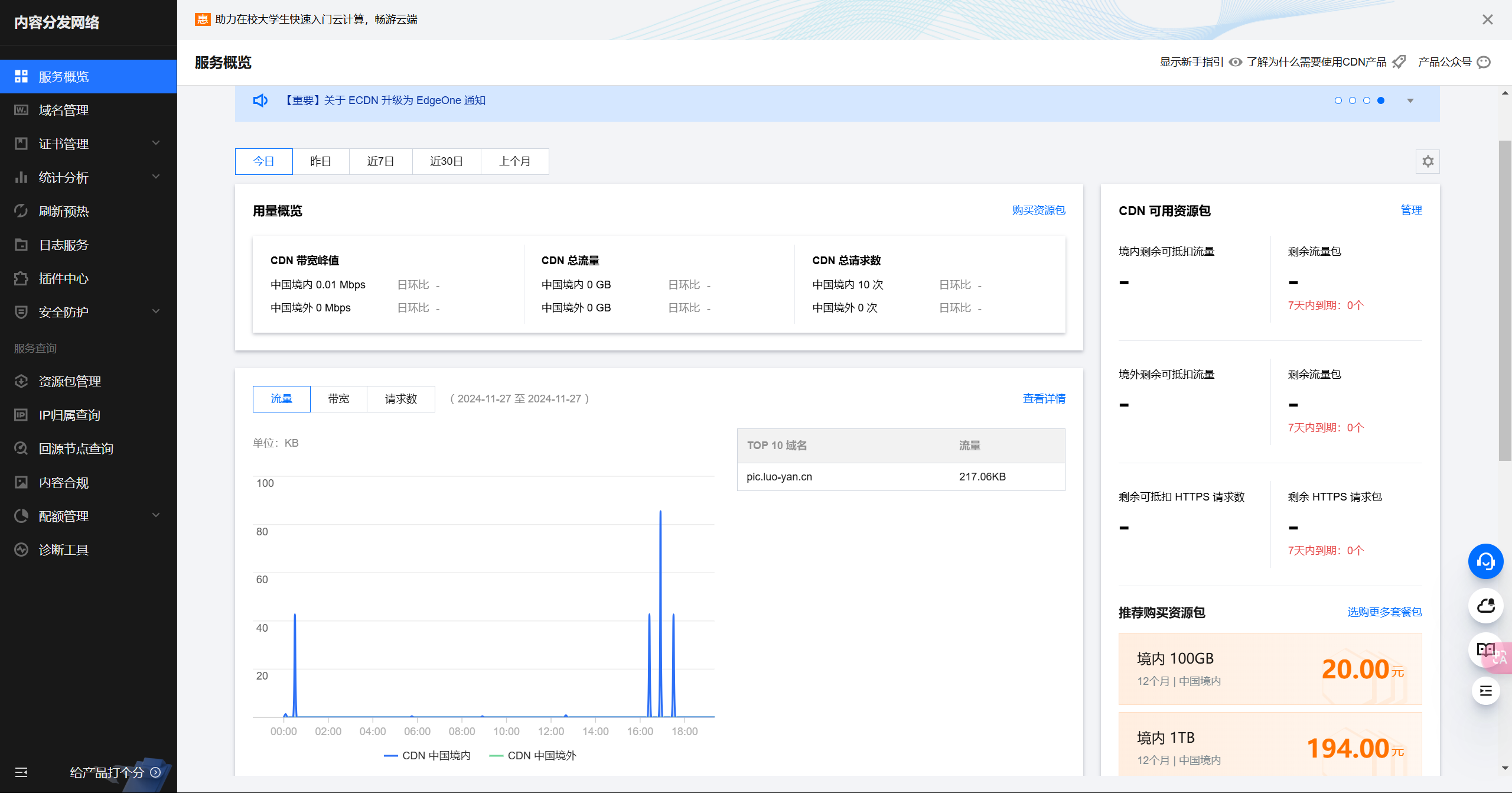Click the page vertical scrollbar thumb
Viewport: 1512px width, 793px height.
pyautogui.click(x=1505, y=300)
